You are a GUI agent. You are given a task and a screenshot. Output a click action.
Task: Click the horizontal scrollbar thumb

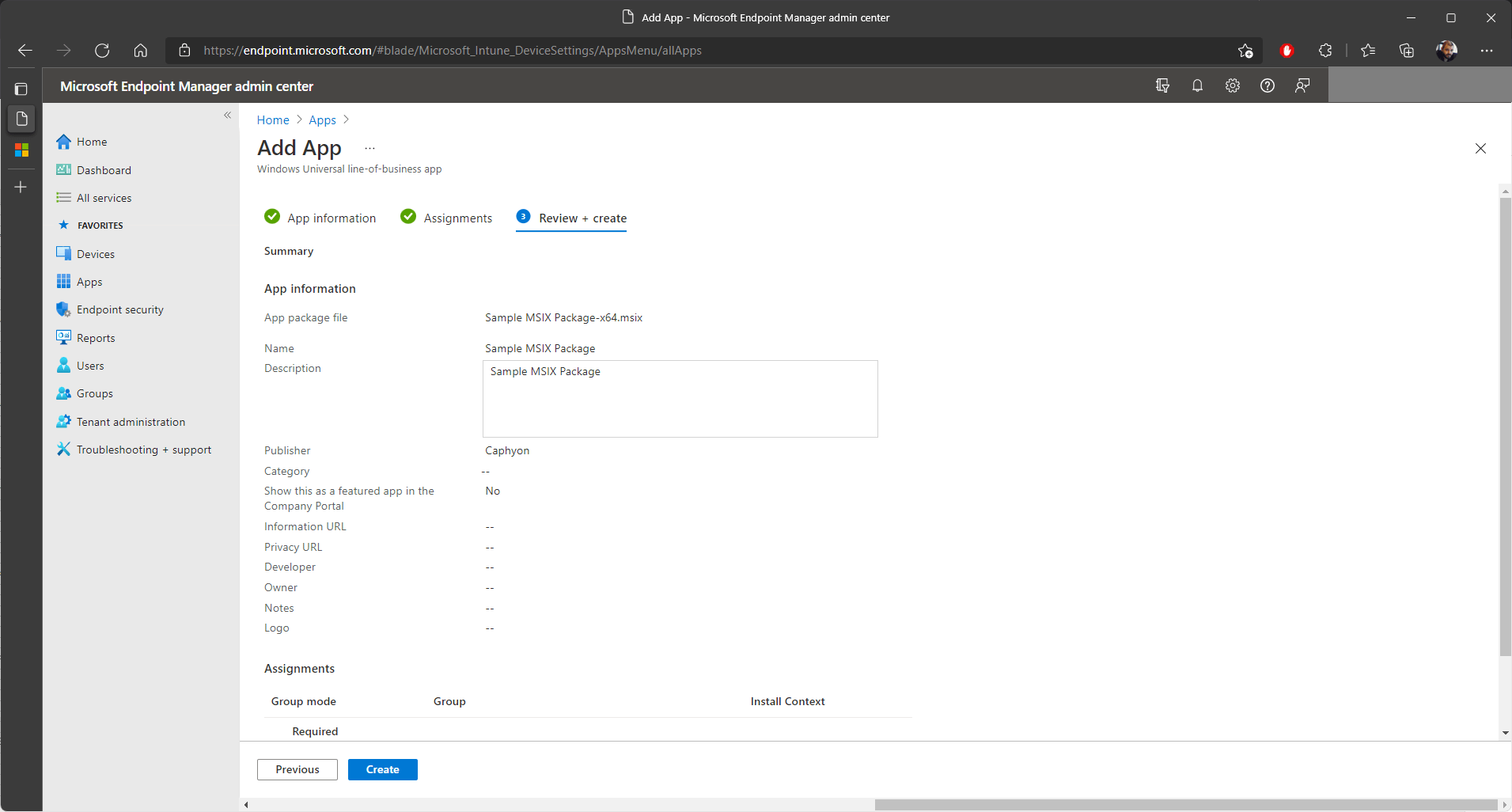[1185, 805]
